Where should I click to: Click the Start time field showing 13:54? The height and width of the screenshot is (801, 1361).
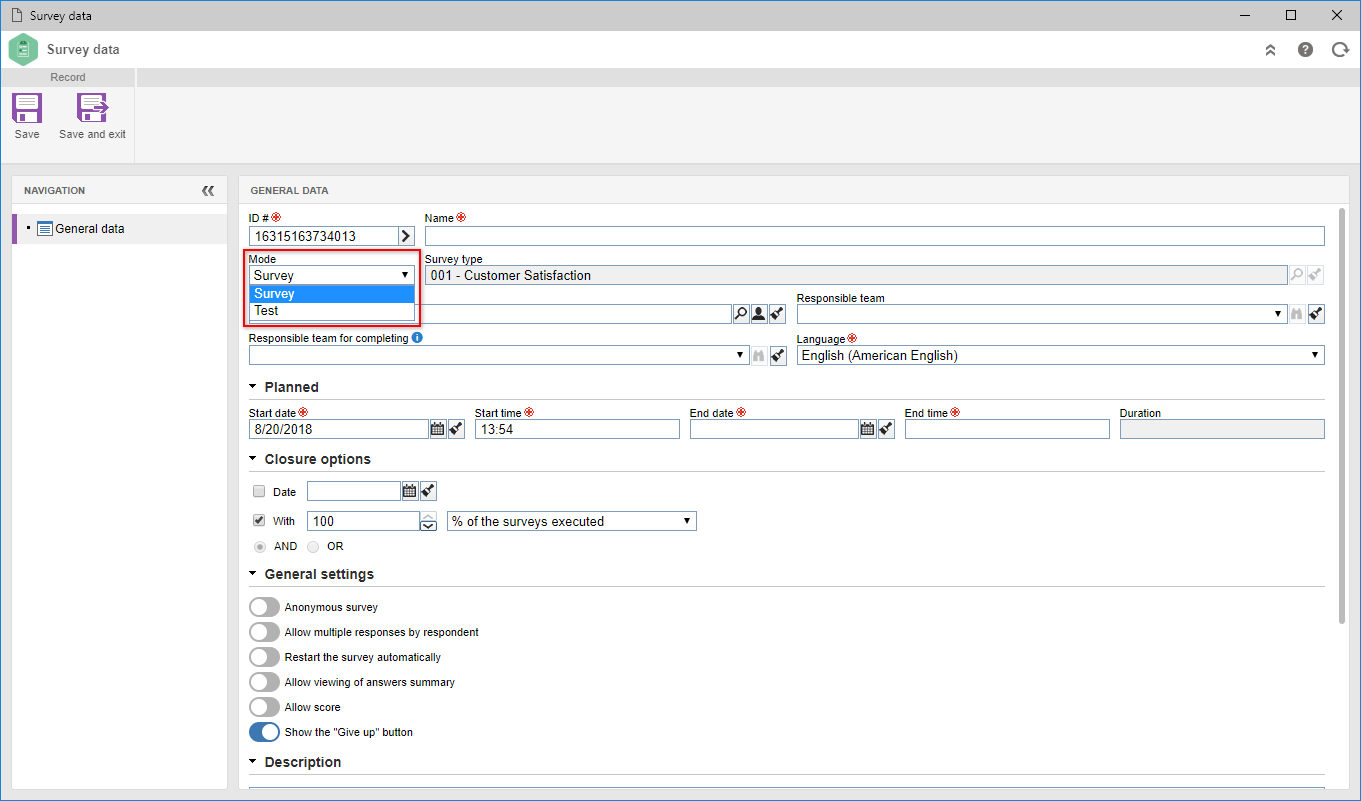(577, 429)
